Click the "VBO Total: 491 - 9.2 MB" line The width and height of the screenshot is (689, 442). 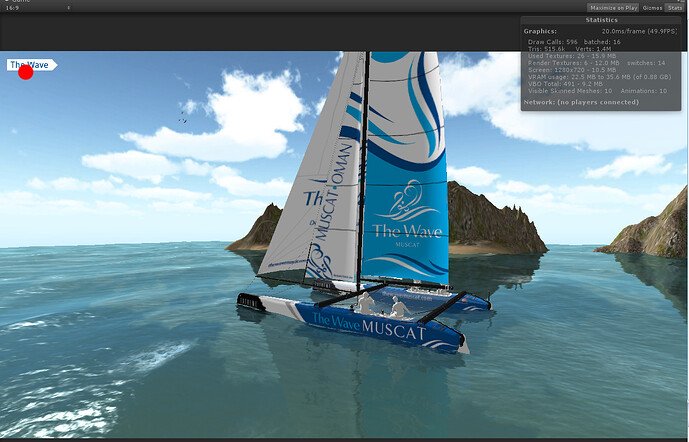565,84
